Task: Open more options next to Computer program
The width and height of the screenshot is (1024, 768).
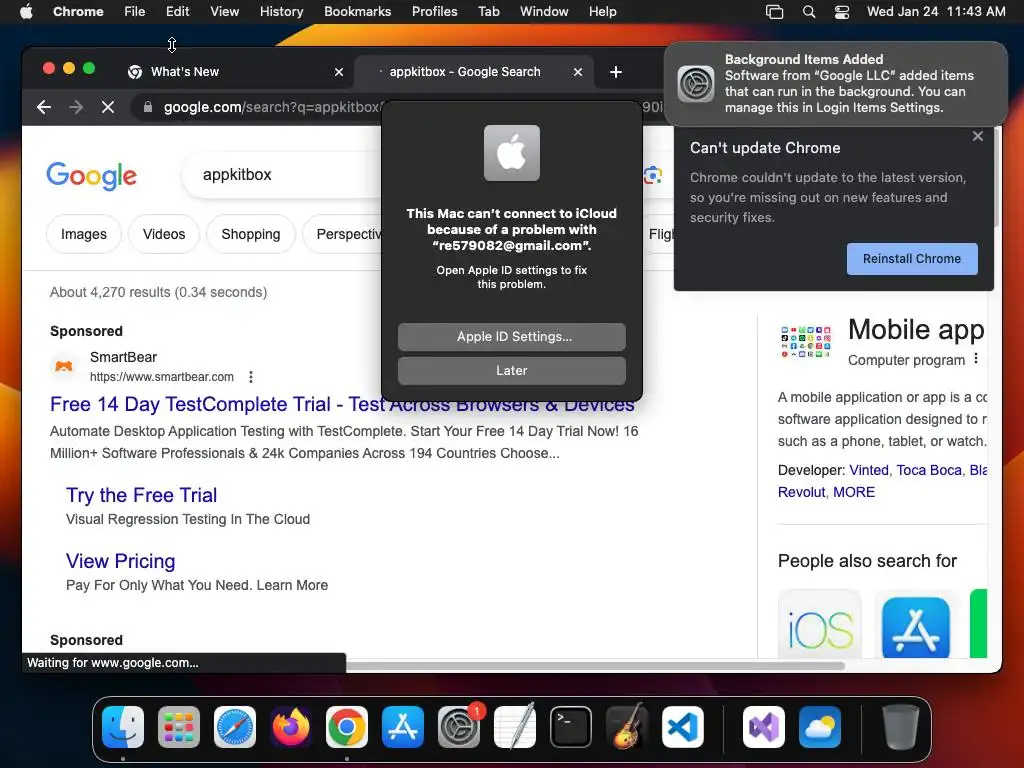Action: pyautogui.click(x=976, y=359)
